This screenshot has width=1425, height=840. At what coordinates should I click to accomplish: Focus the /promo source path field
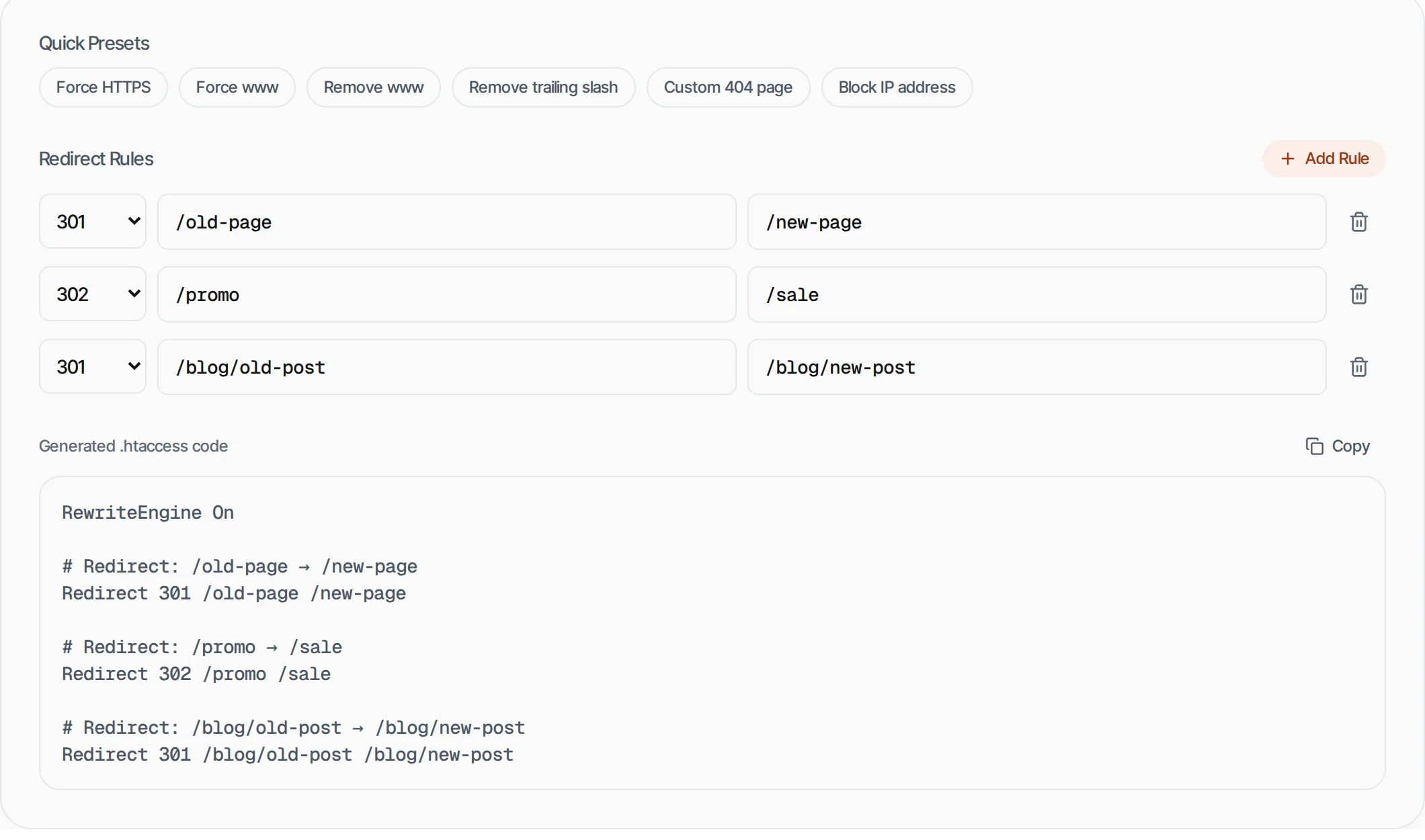447,294
